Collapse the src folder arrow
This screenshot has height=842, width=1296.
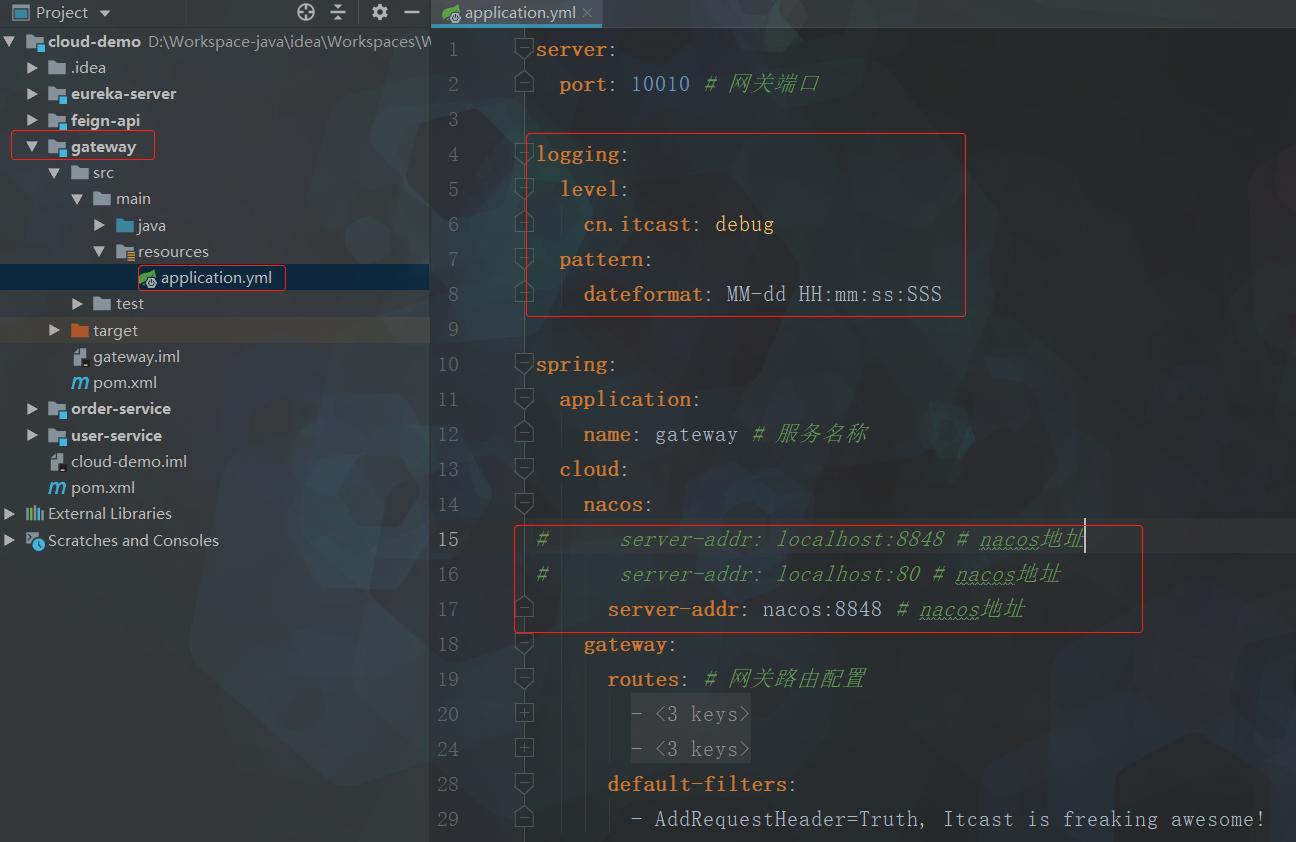55,173
